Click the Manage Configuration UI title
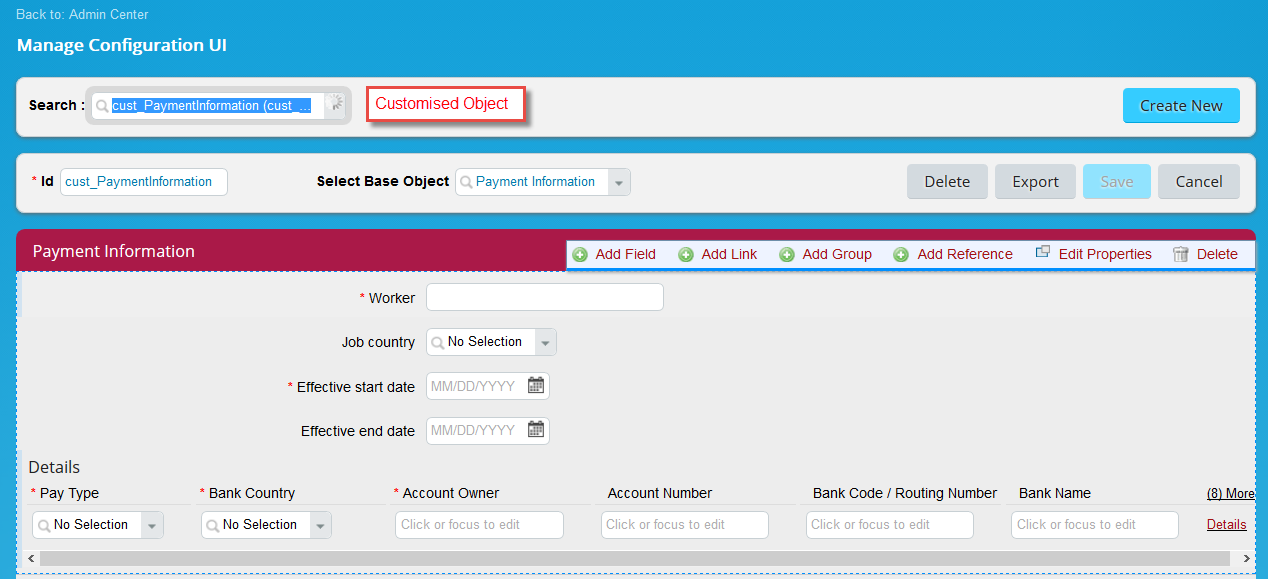This screenshot has width=1268, height=579. (122, 45)
